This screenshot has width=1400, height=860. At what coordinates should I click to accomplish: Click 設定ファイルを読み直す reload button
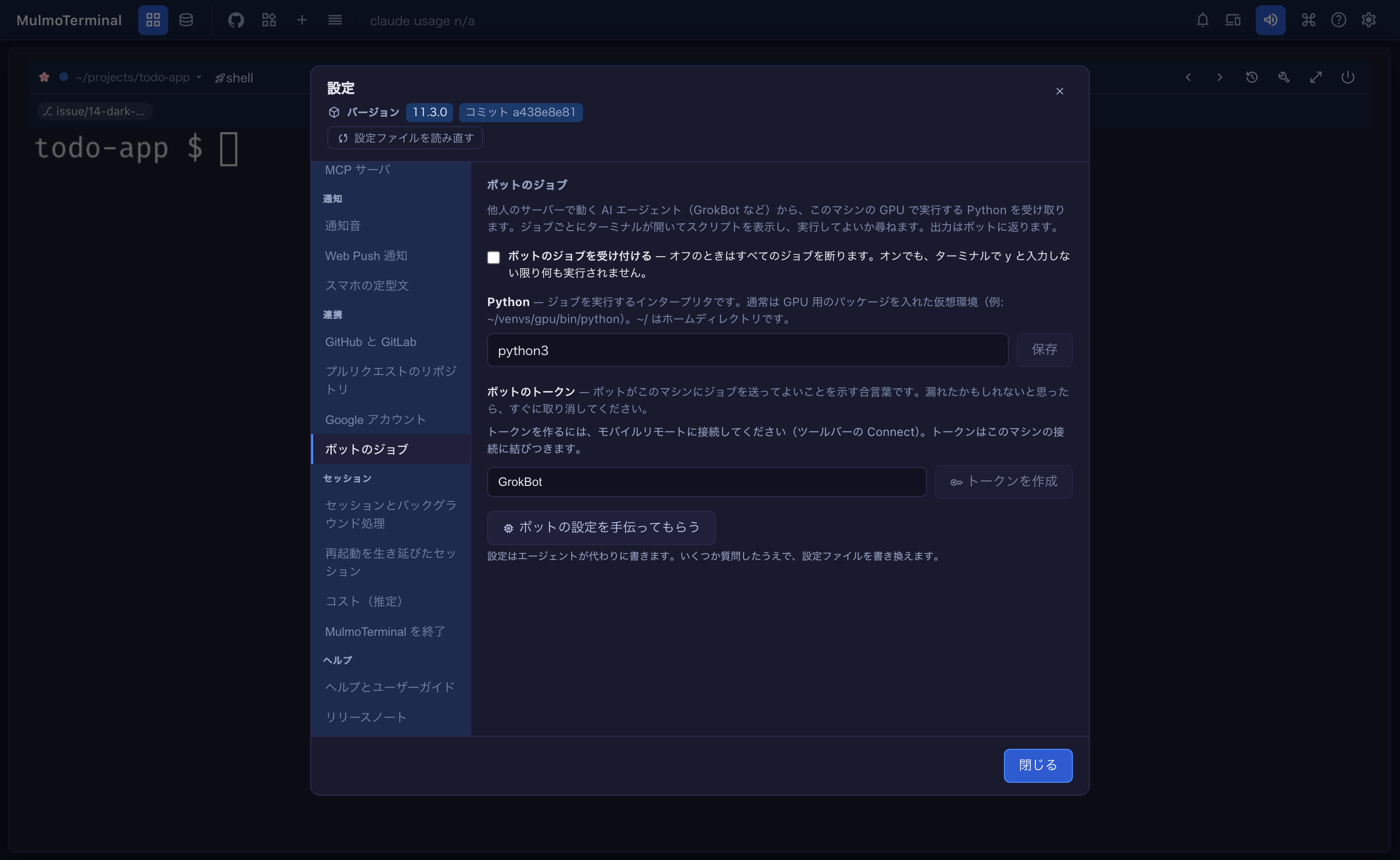(x=405, y=138)
